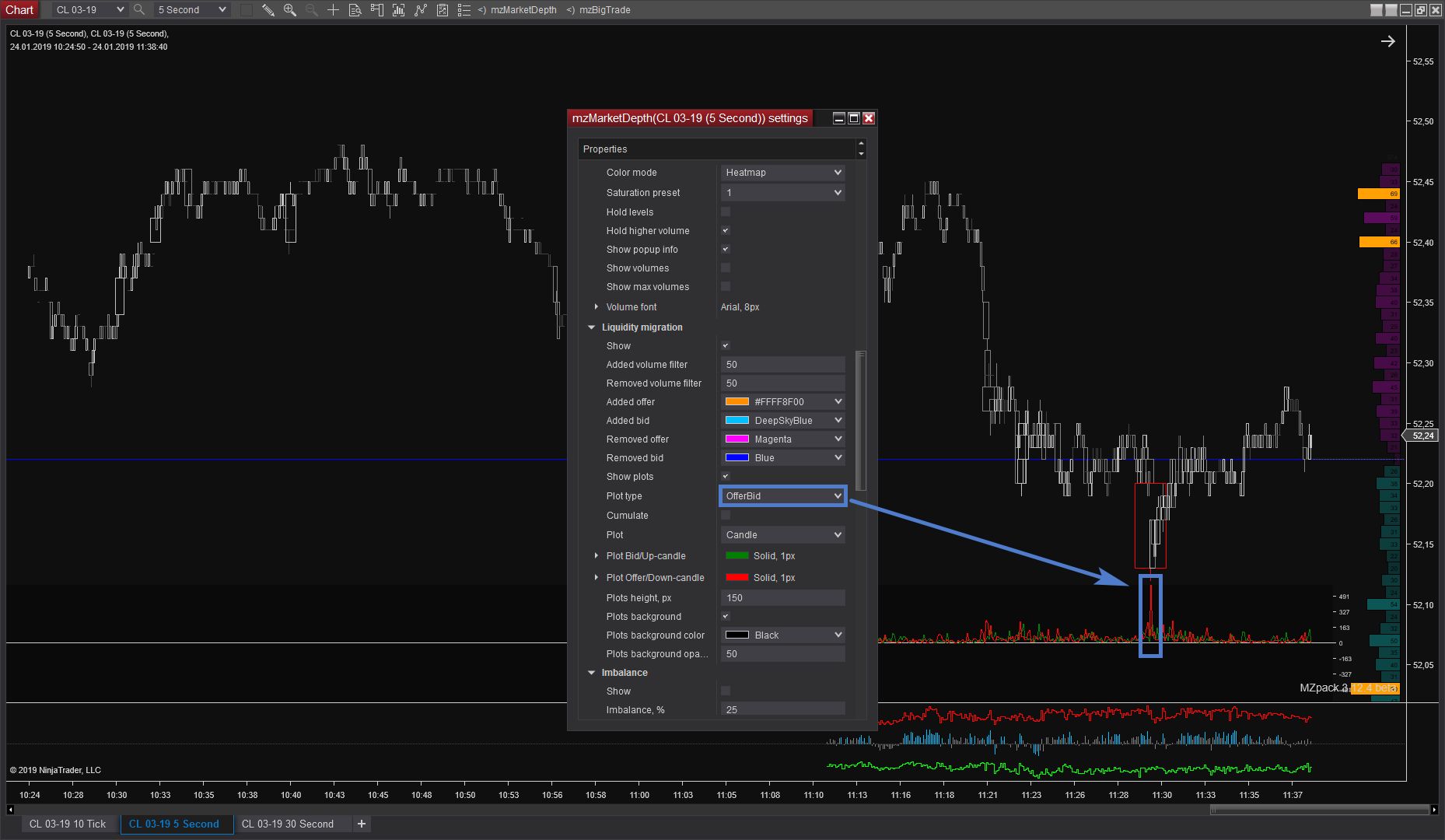Click Plots background opacity value field
Screen dimensions: 1445x840
coord(782,653)
